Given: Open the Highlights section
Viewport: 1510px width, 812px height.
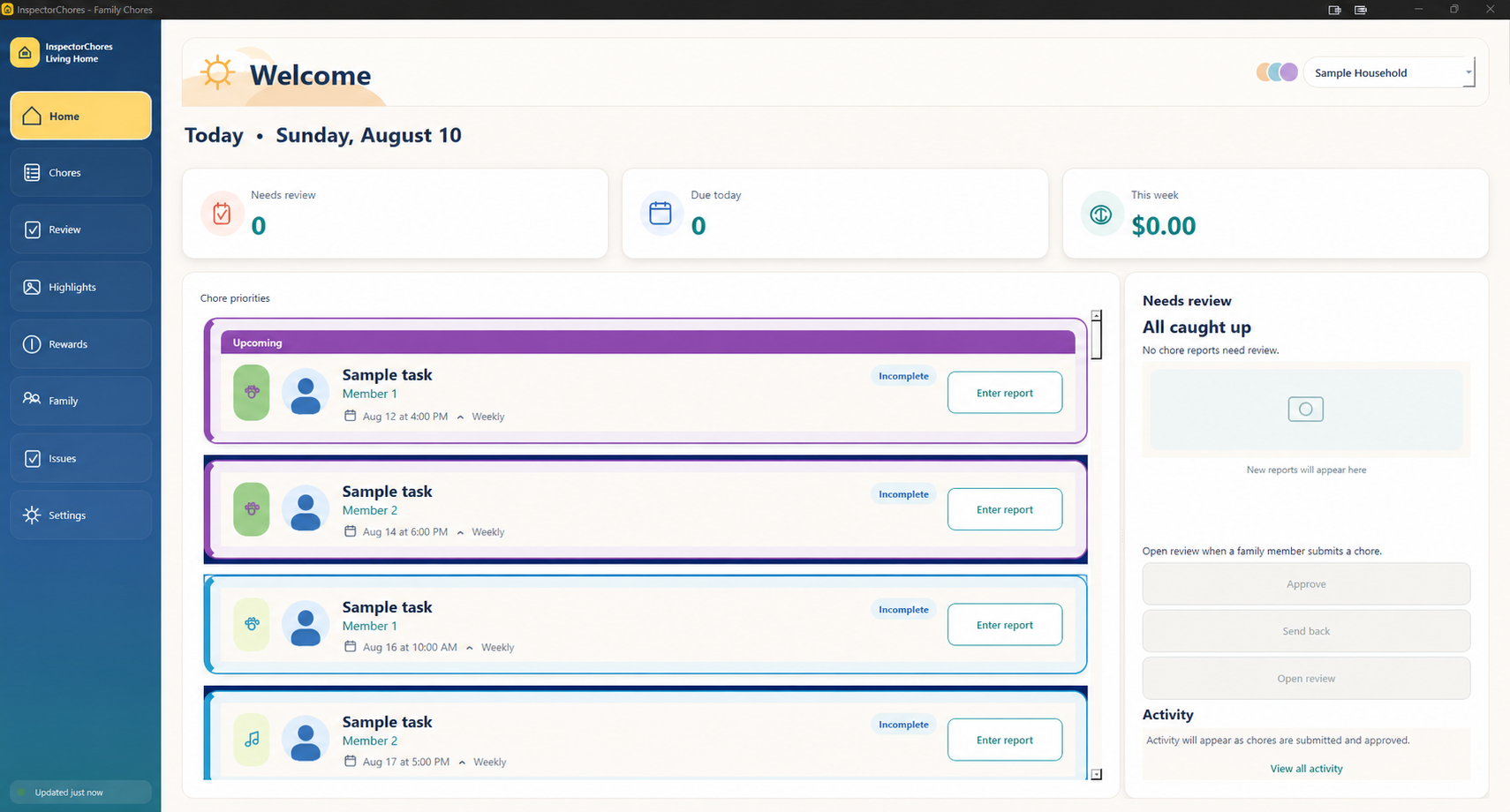Looking at the screenshot, I should click(x=80, y=287).
